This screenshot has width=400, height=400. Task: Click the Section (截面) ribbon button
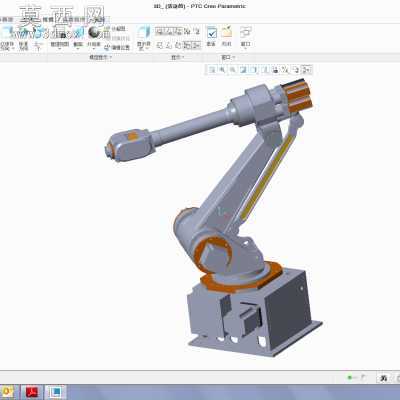tap(78, 38)
